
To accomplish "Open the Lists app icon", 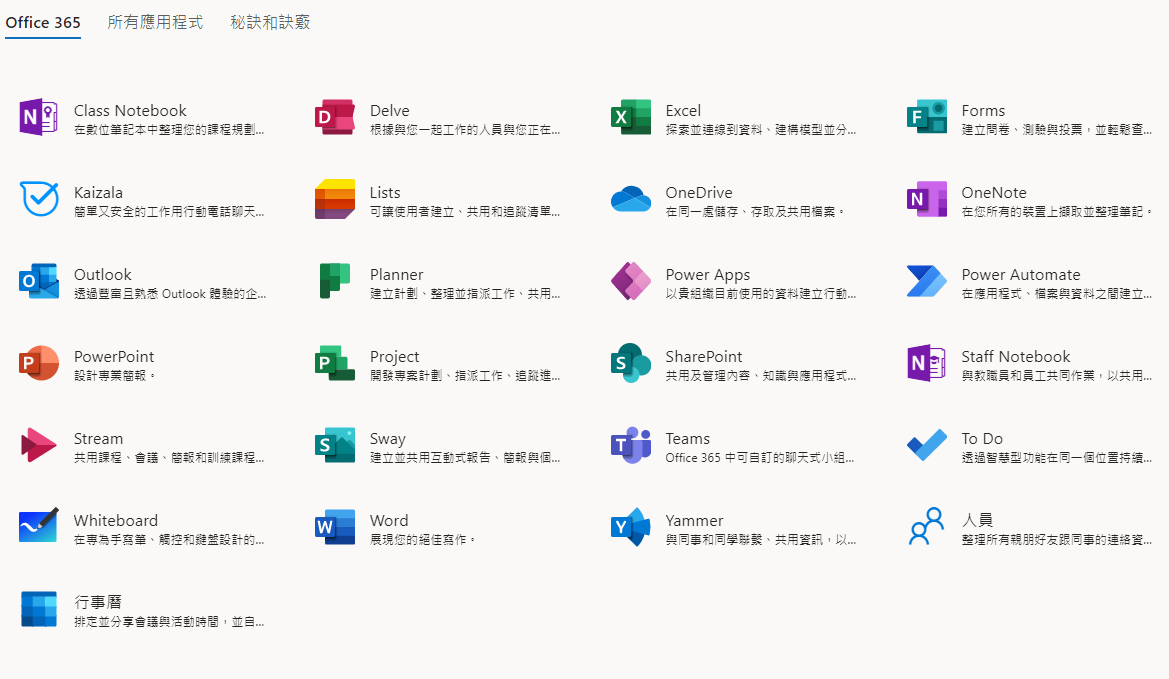I will click(x=335, y=199).
